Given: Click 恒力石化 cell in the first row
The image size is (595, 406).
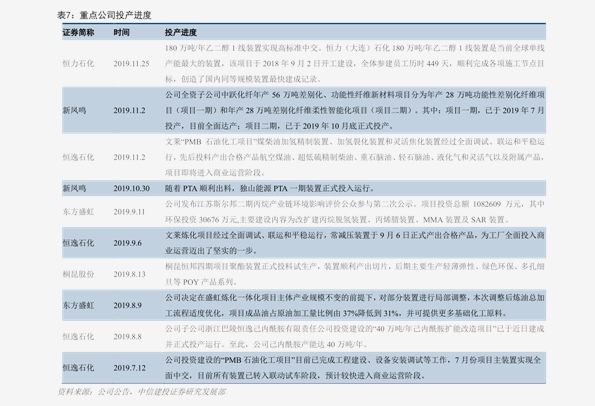Looking at the screenshot, I should click(78, 64).
